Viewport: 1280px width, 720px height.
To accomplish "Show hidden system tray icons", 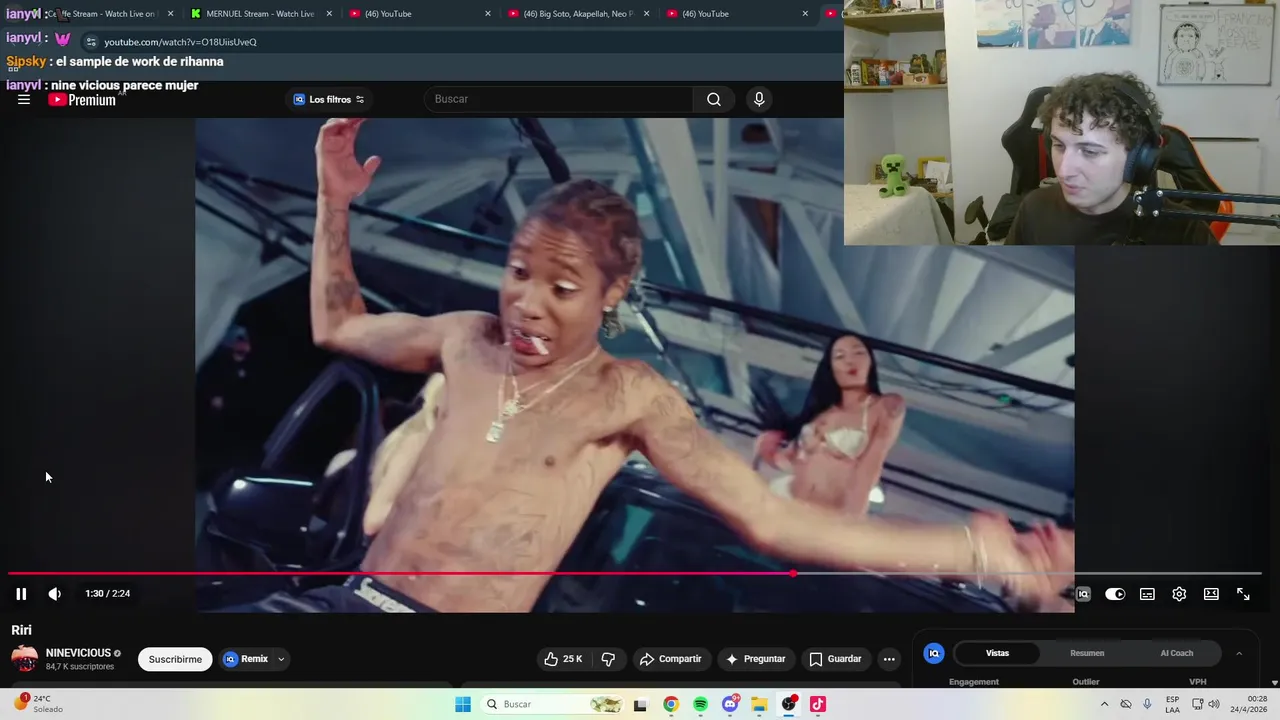I will tap(1104, 704).
